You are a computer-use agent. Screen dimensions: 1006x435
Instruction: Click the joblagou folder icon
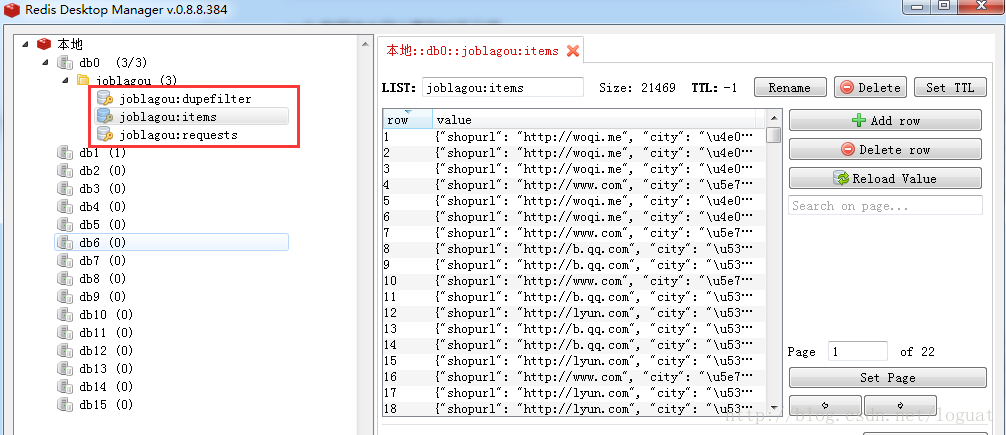pyautogui.click(x=83, y=80)
